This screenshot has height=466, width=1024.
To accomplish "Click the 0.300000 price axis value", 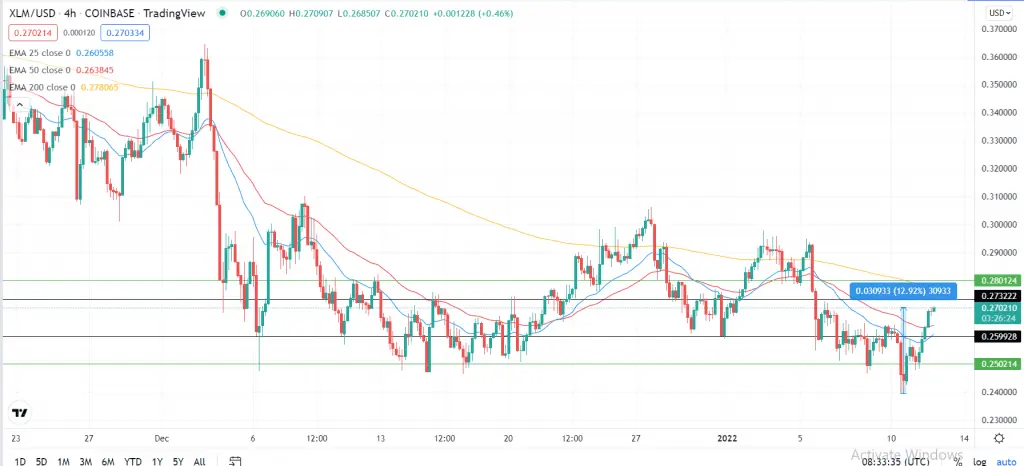I will 1000,225.
